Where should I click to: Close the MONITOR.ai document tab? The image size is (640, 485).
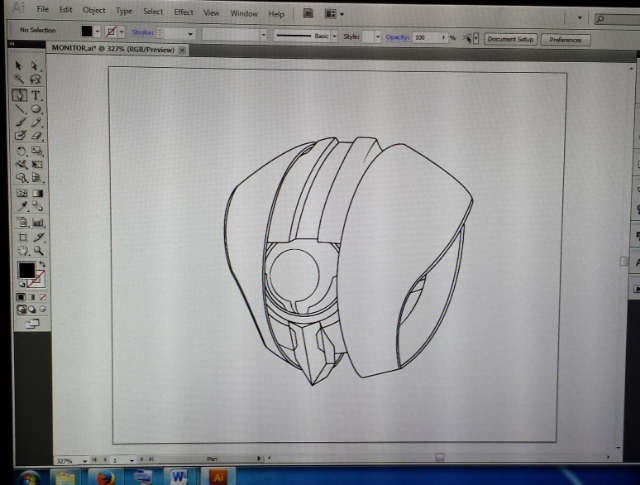click(x=182, y=50)
